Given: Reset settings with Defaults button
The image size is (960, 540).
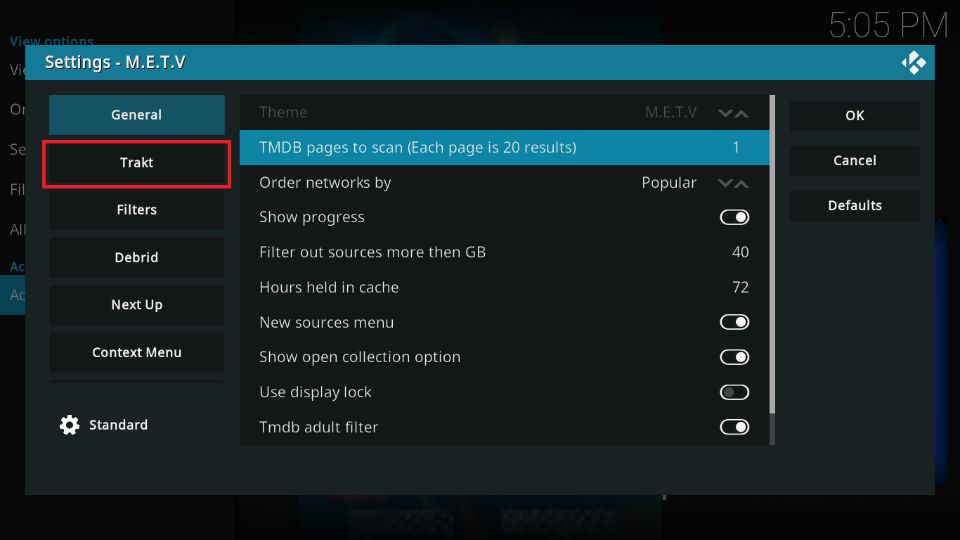Looking at the screenshot, I should (x=855, y=206).
